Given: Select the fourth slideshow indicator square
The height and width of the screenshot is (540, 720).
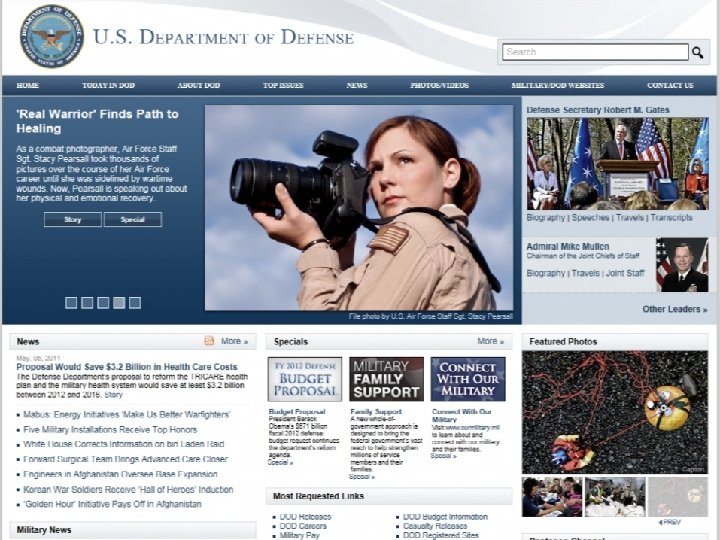Looking at the screenshot, I should pyautogui.click(x=119, y=303).
